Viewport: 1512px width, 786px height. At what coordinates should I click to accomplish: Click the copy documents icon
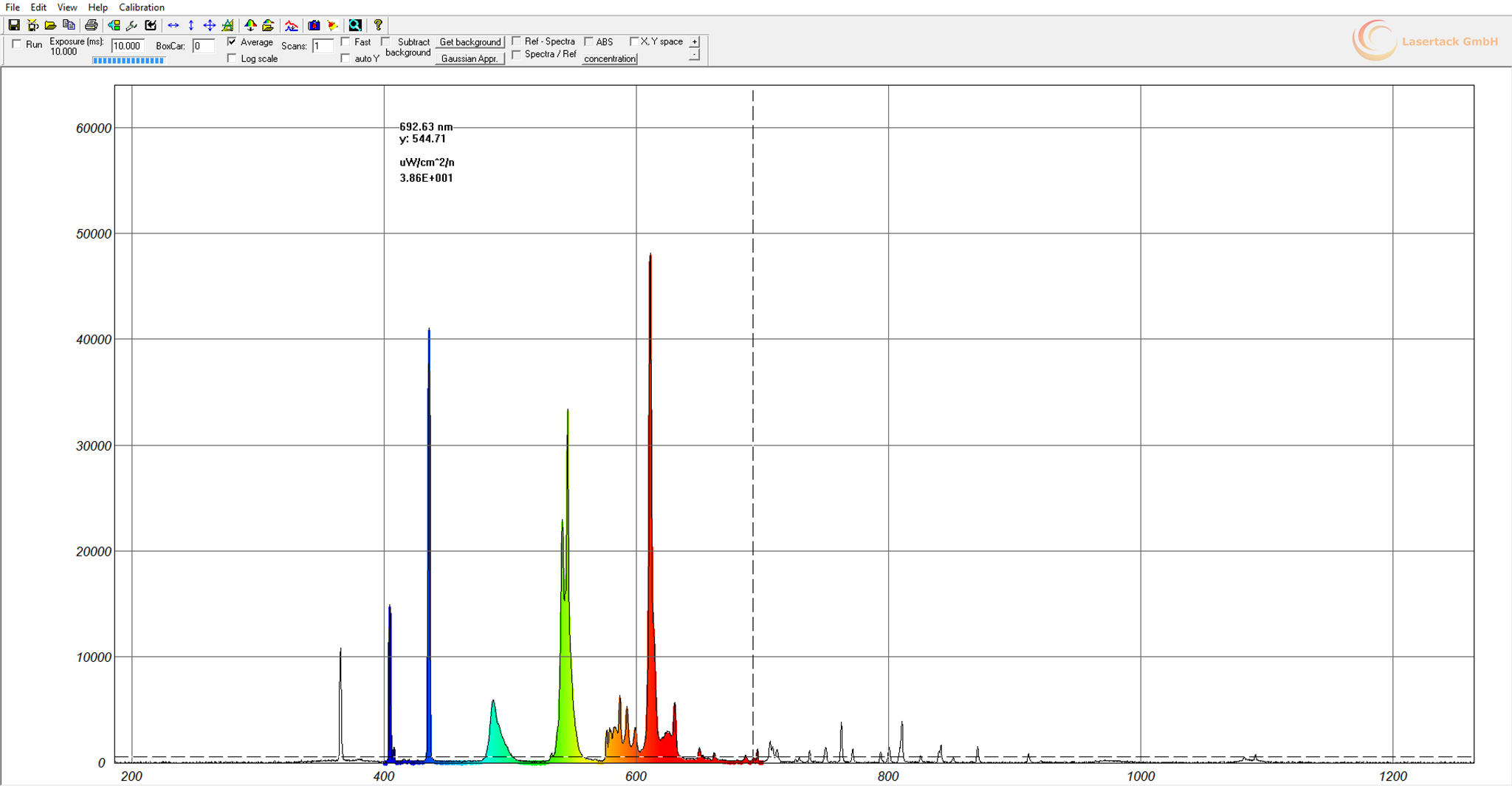(69, 25)
